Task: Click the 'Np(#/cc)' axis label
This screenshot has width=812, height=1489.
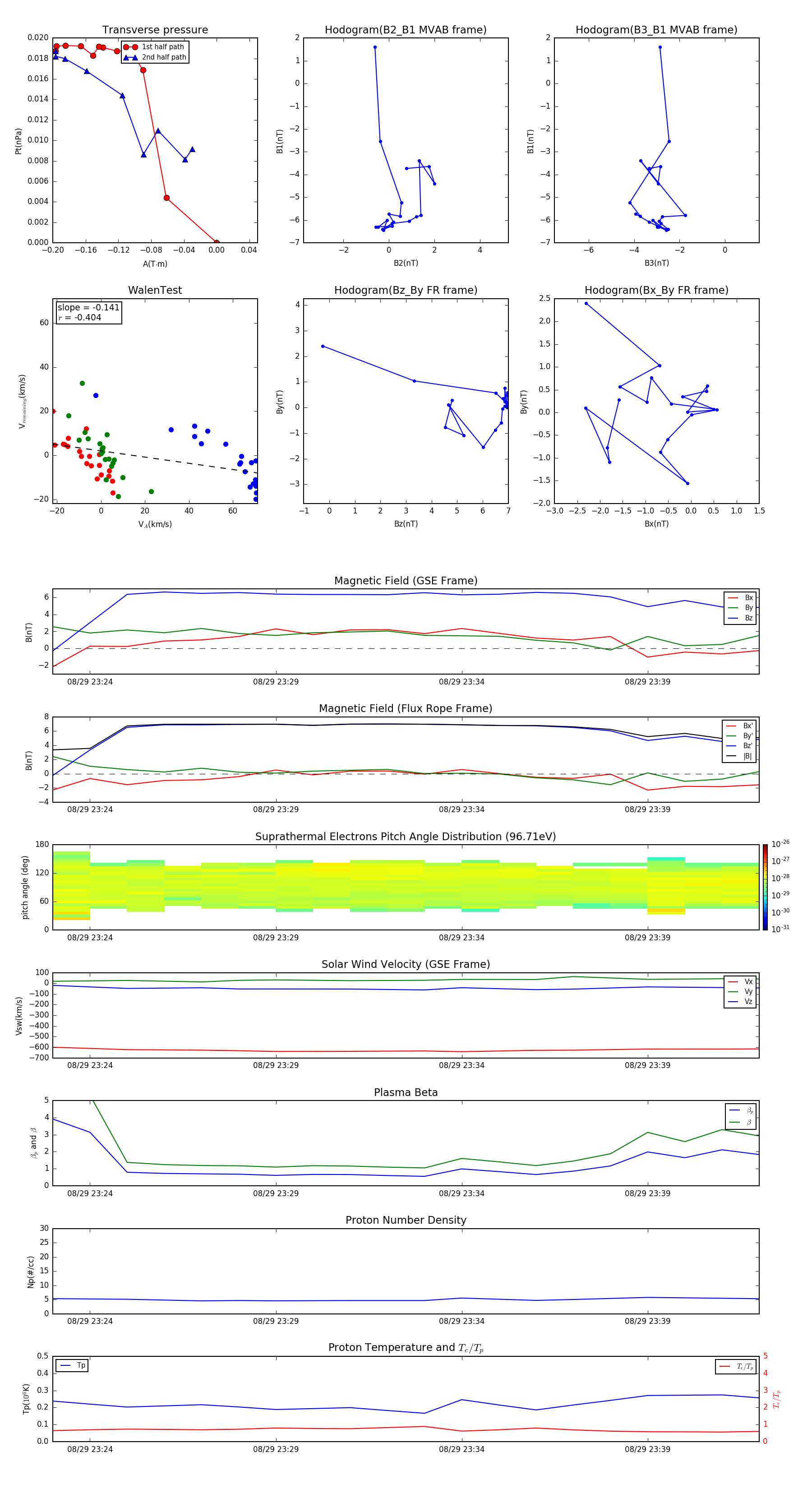Action: 31,1272
